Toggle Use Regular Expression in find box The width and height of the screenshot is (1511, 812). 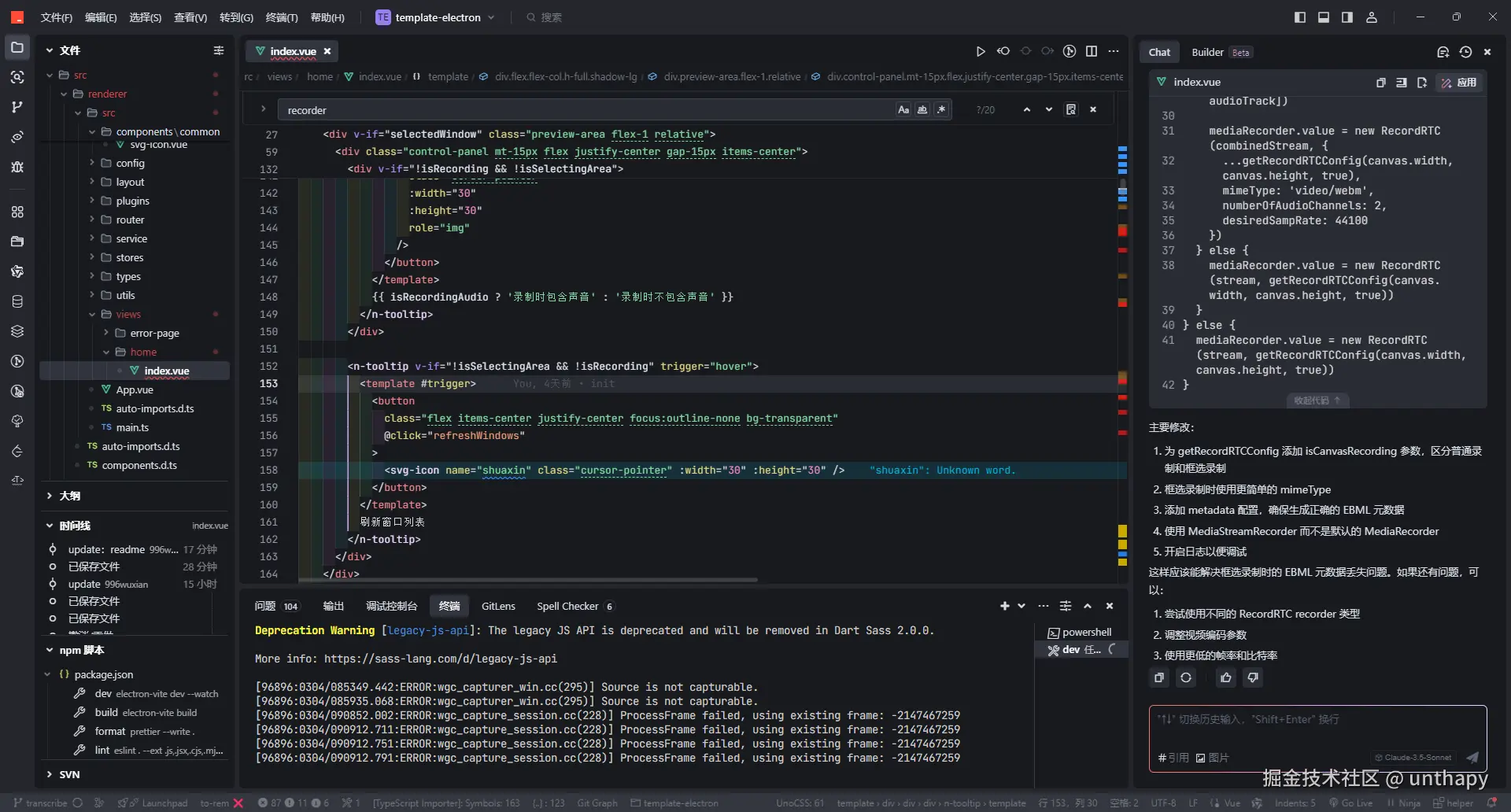point(941,110)
